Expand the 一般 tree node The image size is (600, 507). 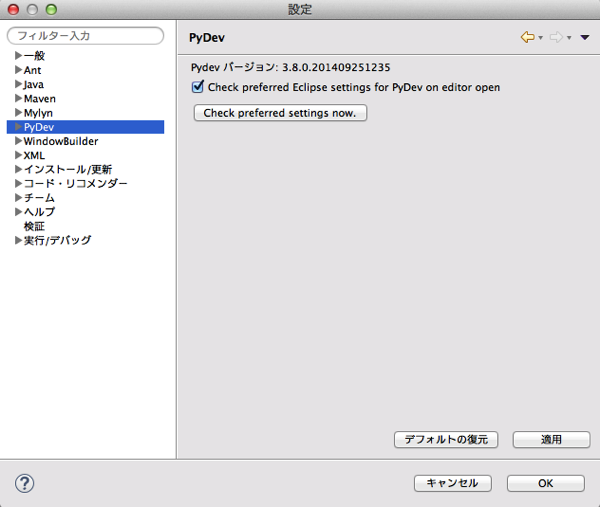18,56
